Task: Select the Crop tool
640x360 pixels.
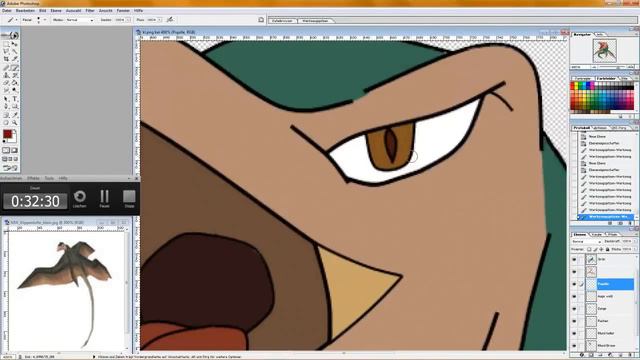Action: (6, 60)
